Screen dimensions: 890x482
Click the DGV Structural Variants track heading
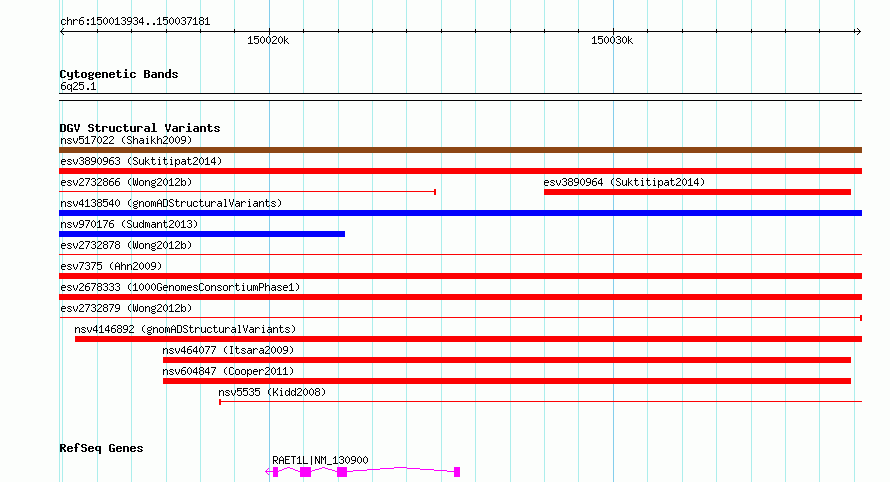[140, 128]
